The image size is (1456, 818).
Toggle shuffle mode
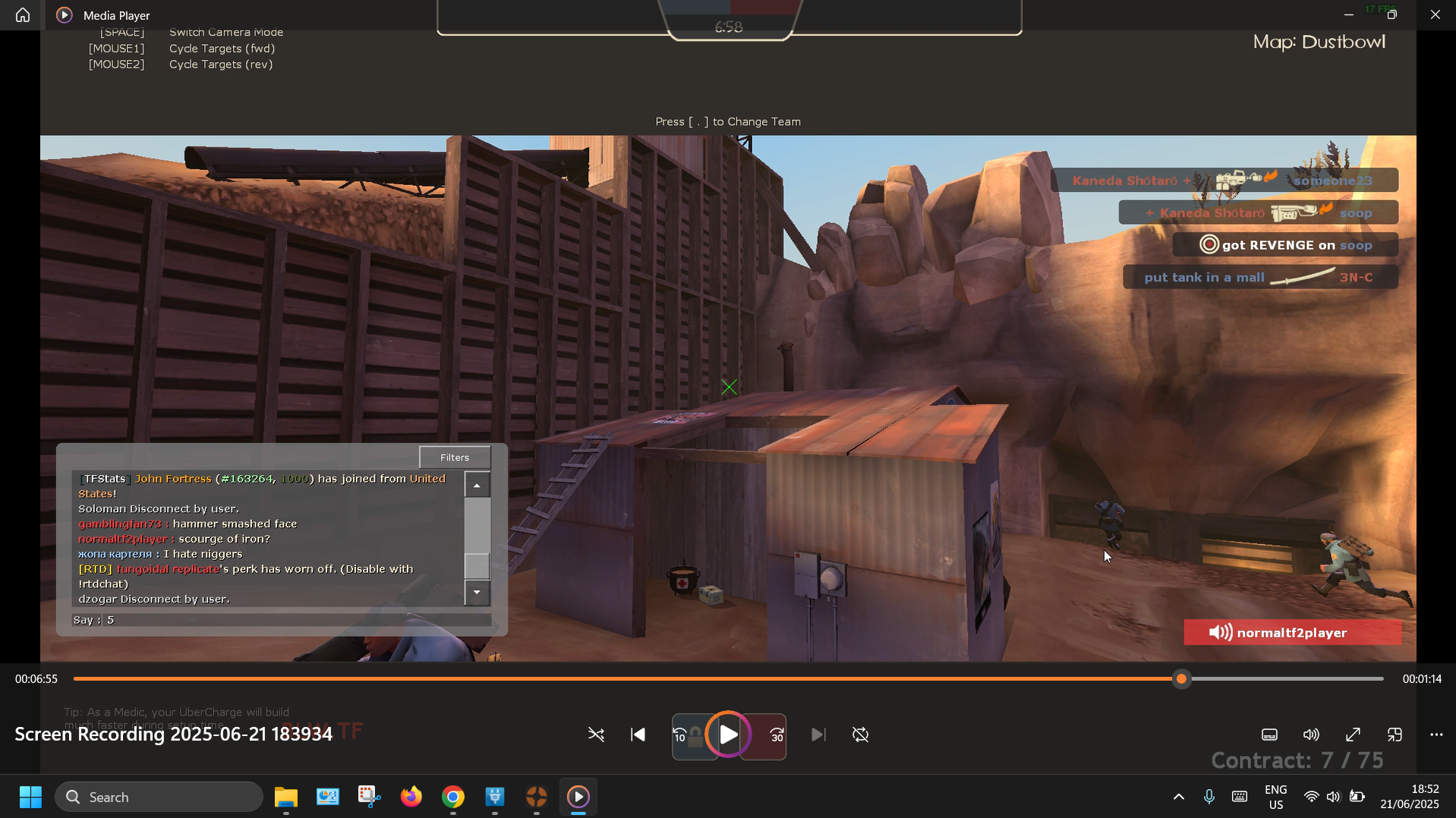(596, 735)
